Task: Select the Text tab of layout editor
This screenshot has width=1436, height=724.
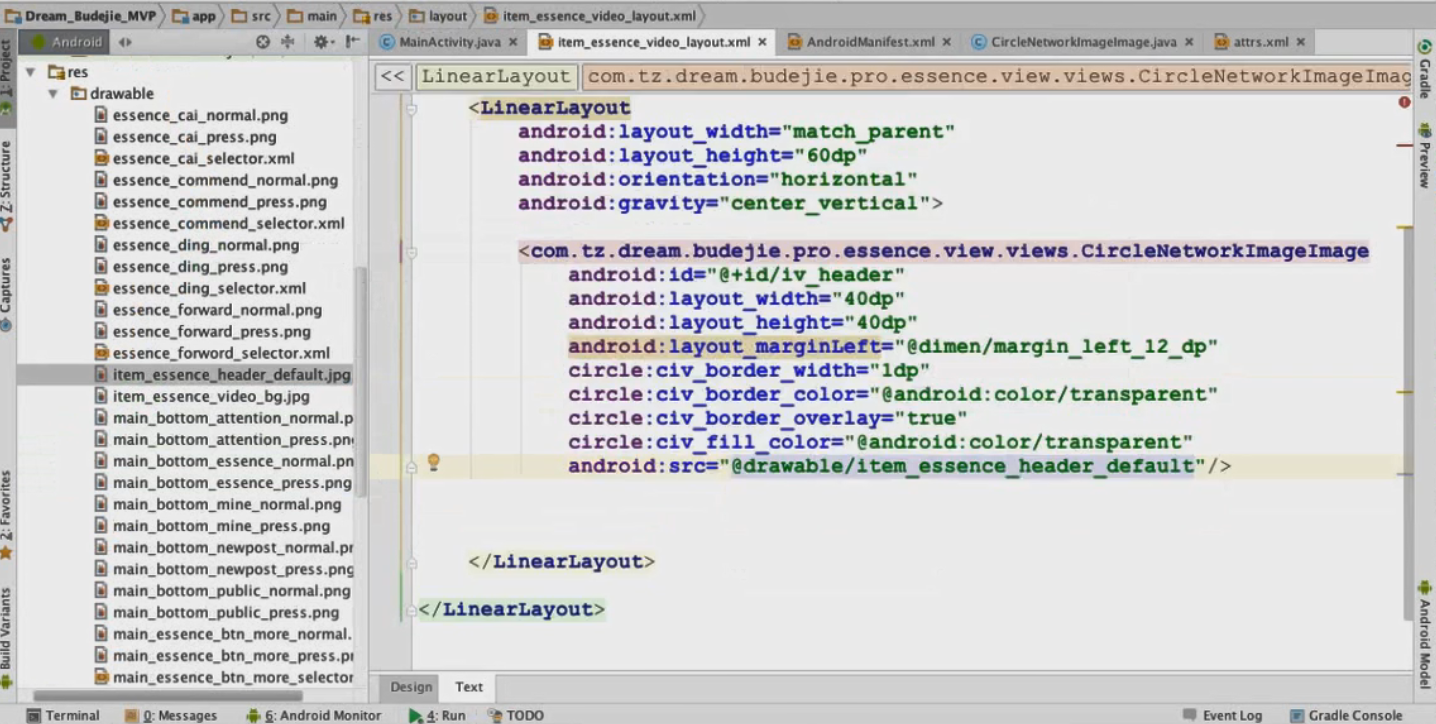Action: pyautogui.click(x=469, y=687)
